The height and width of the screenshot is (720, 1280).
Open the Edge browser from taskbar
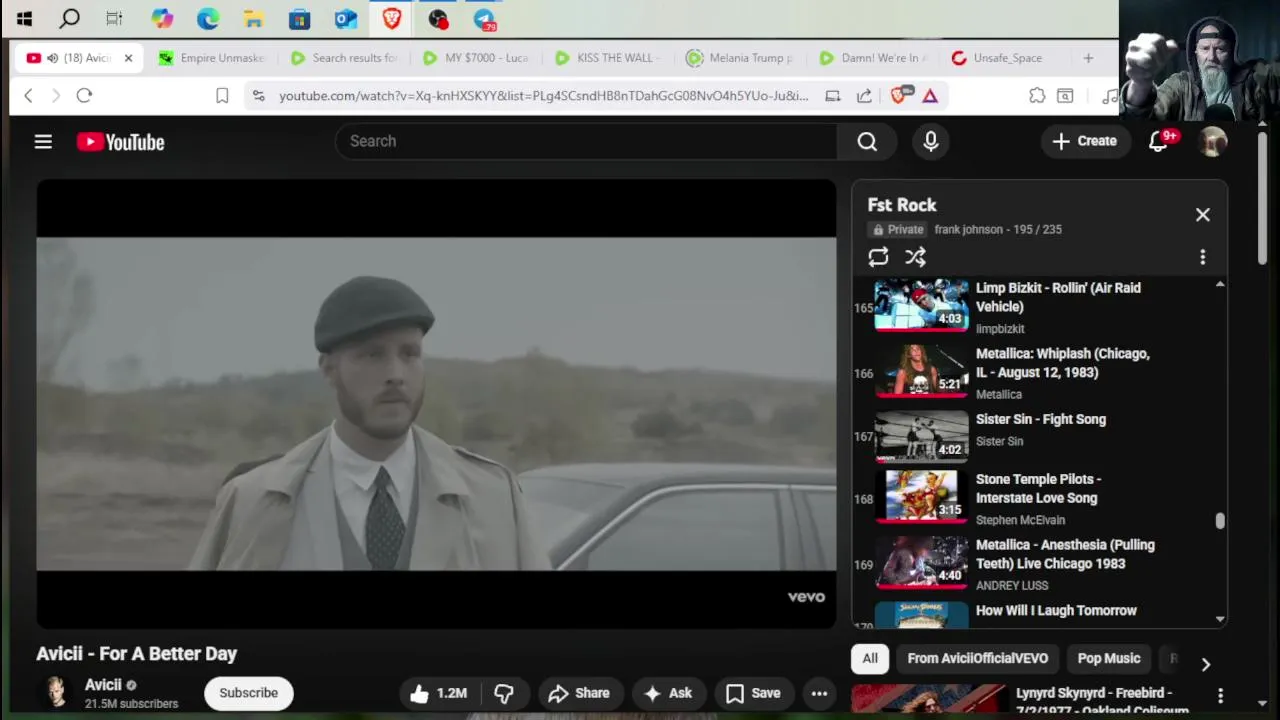coord(208,18)
